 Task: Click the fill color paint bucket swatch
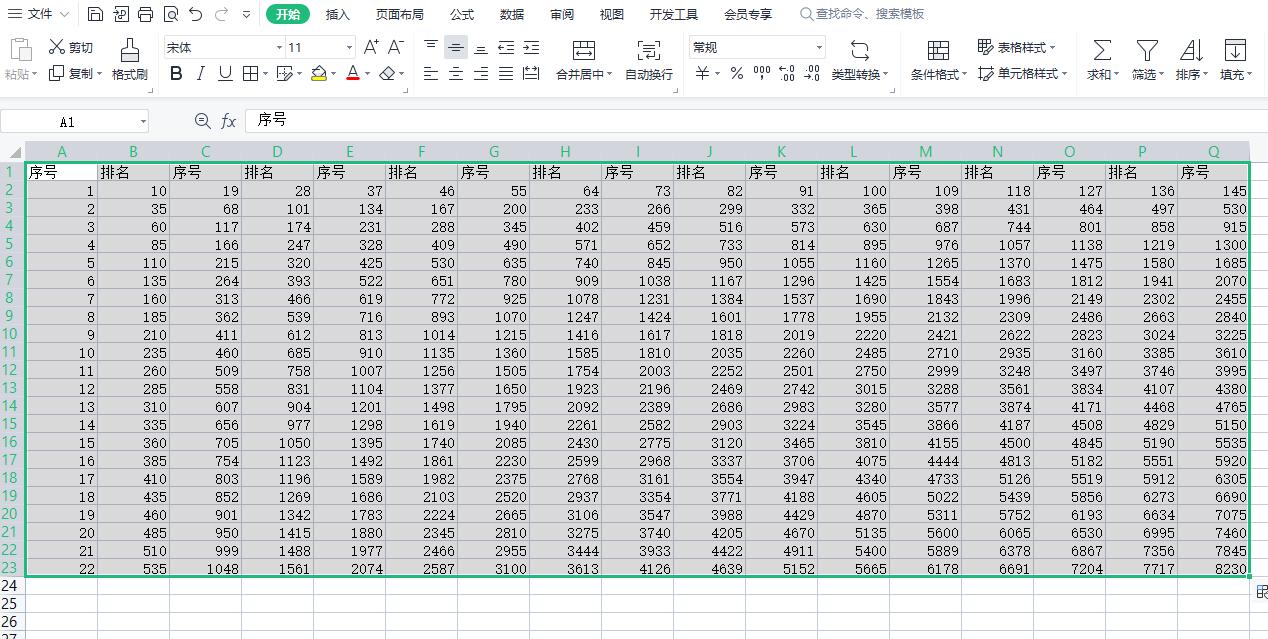[x=318, y=73]
